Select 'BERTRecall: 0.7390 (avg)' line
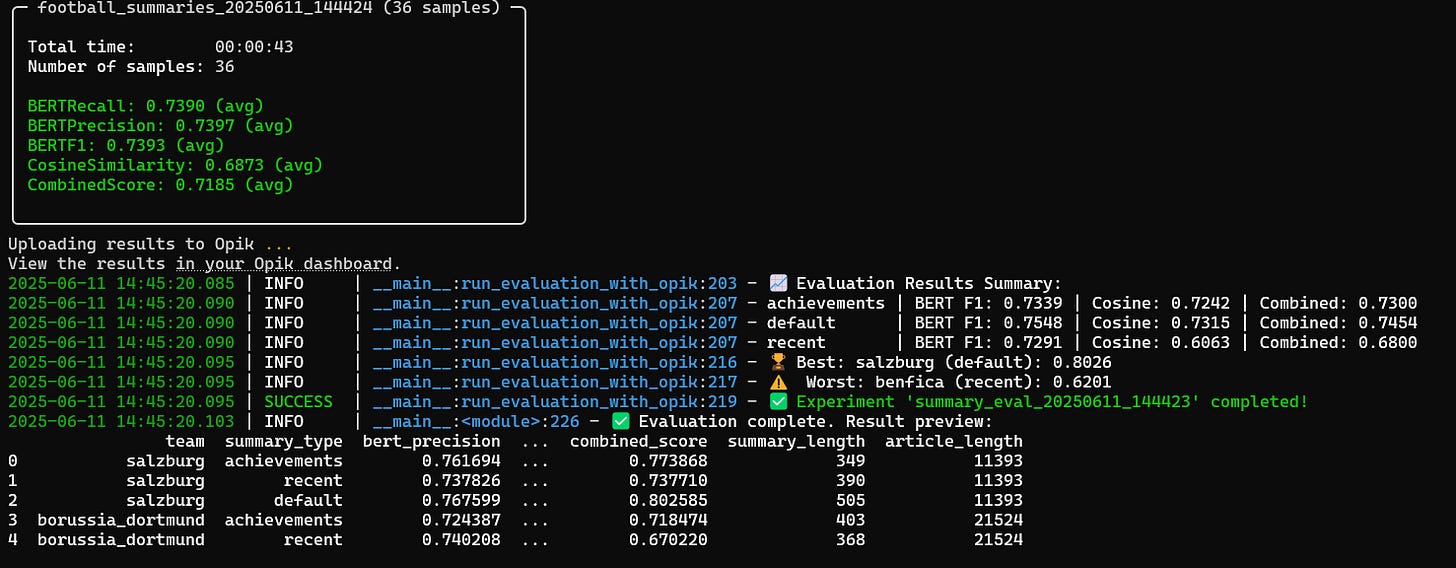The image size is (1456, 568). (x=146, y=106)
